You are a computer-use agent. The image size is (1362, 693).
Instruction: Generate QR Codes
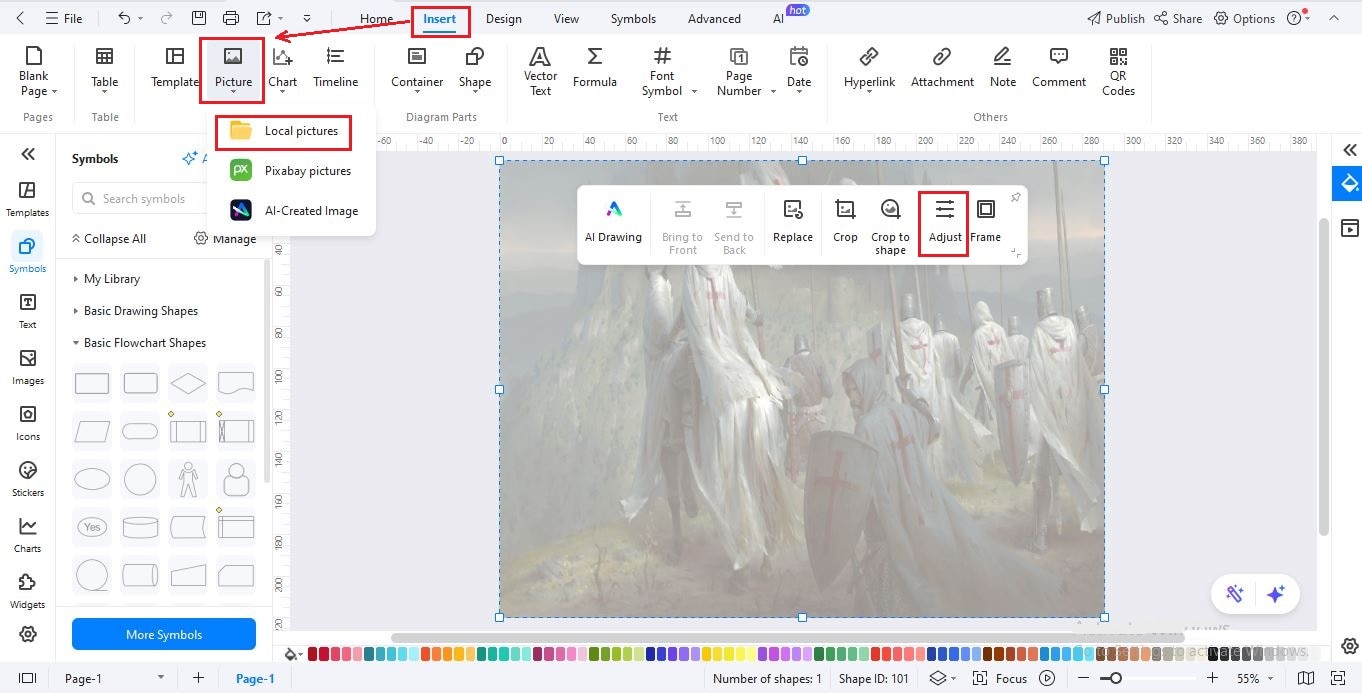click(1118, 71)
